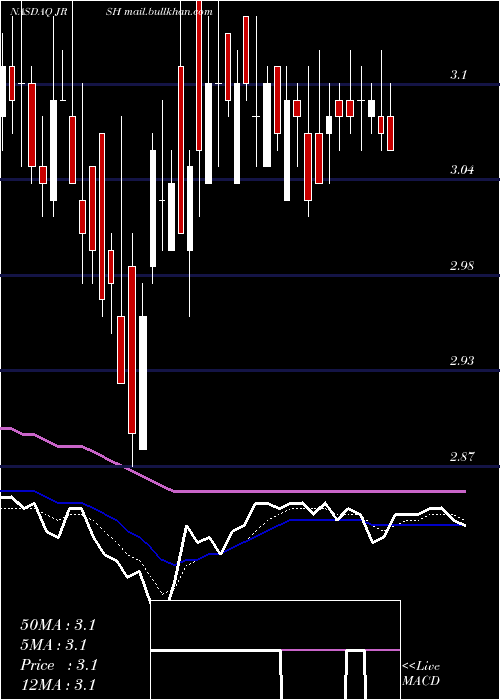This screenshot has width=500, height=700.
Task: Click the 3.04 price axis label
Action: pyautogui.click(x=462, y=170)
